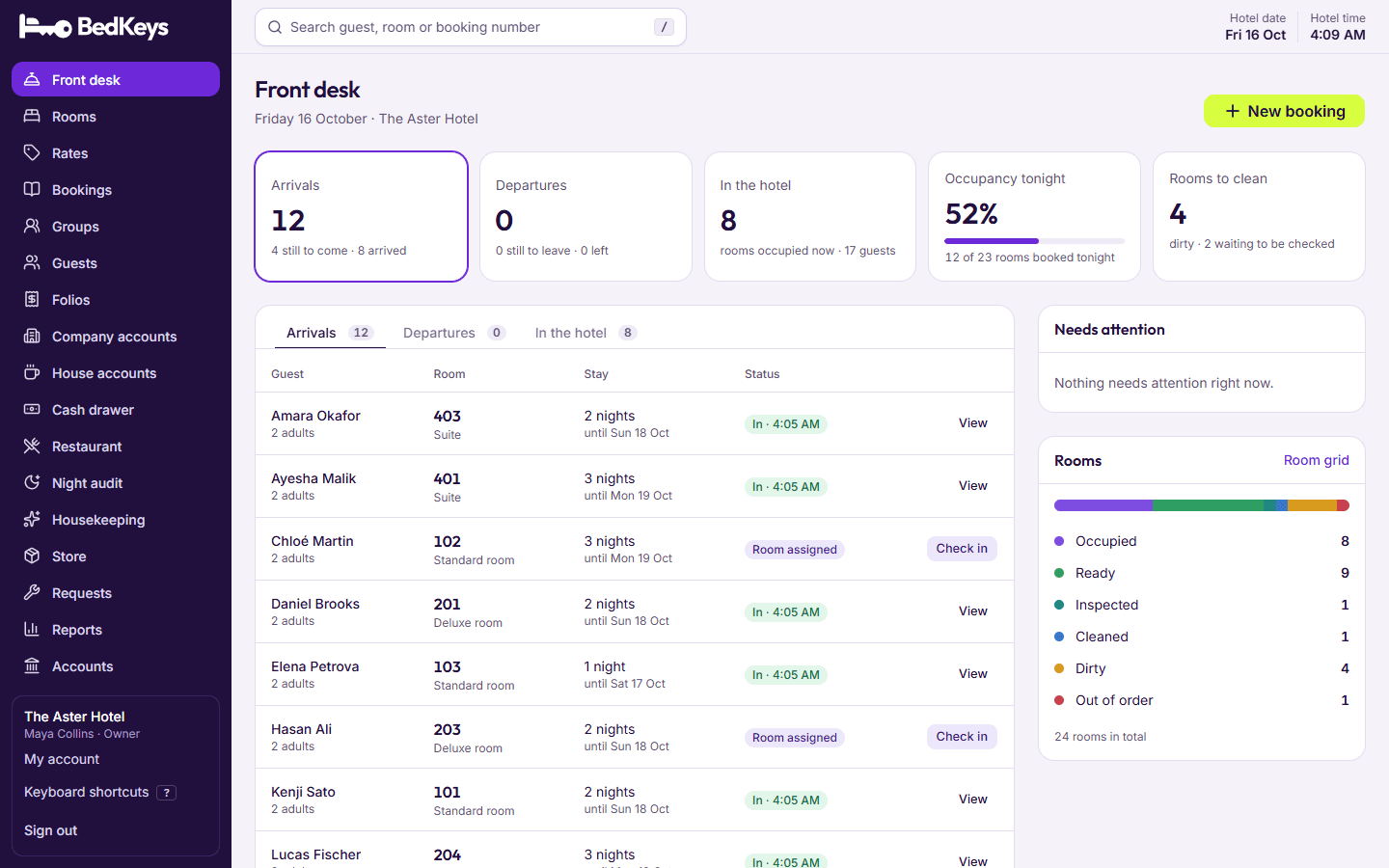Viewport: 1389px width, 868px height.
Task: Click the Accounts bank icon
Action: 32,665
